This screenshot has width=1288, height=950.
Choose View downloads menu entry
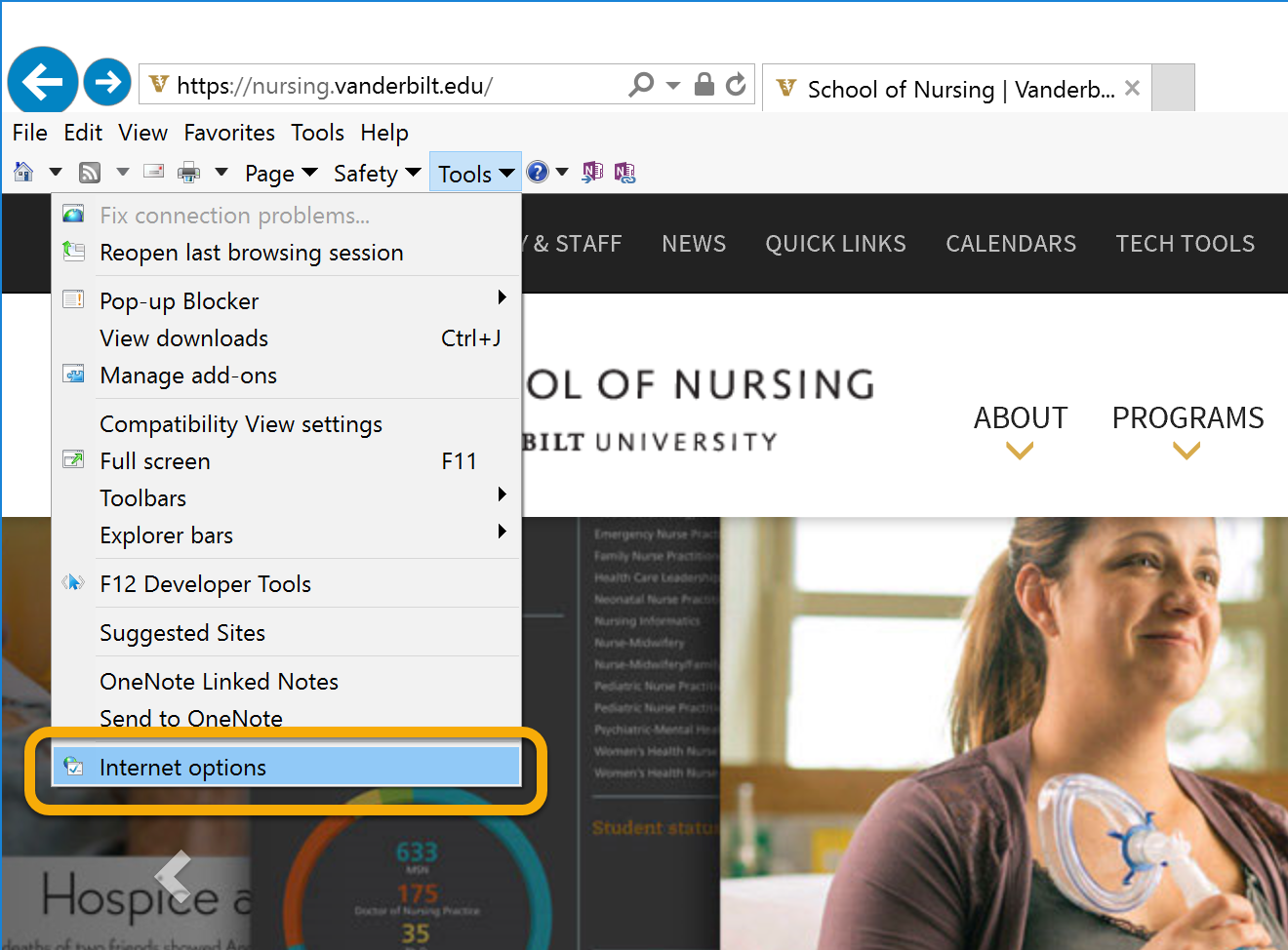(287, 338)
